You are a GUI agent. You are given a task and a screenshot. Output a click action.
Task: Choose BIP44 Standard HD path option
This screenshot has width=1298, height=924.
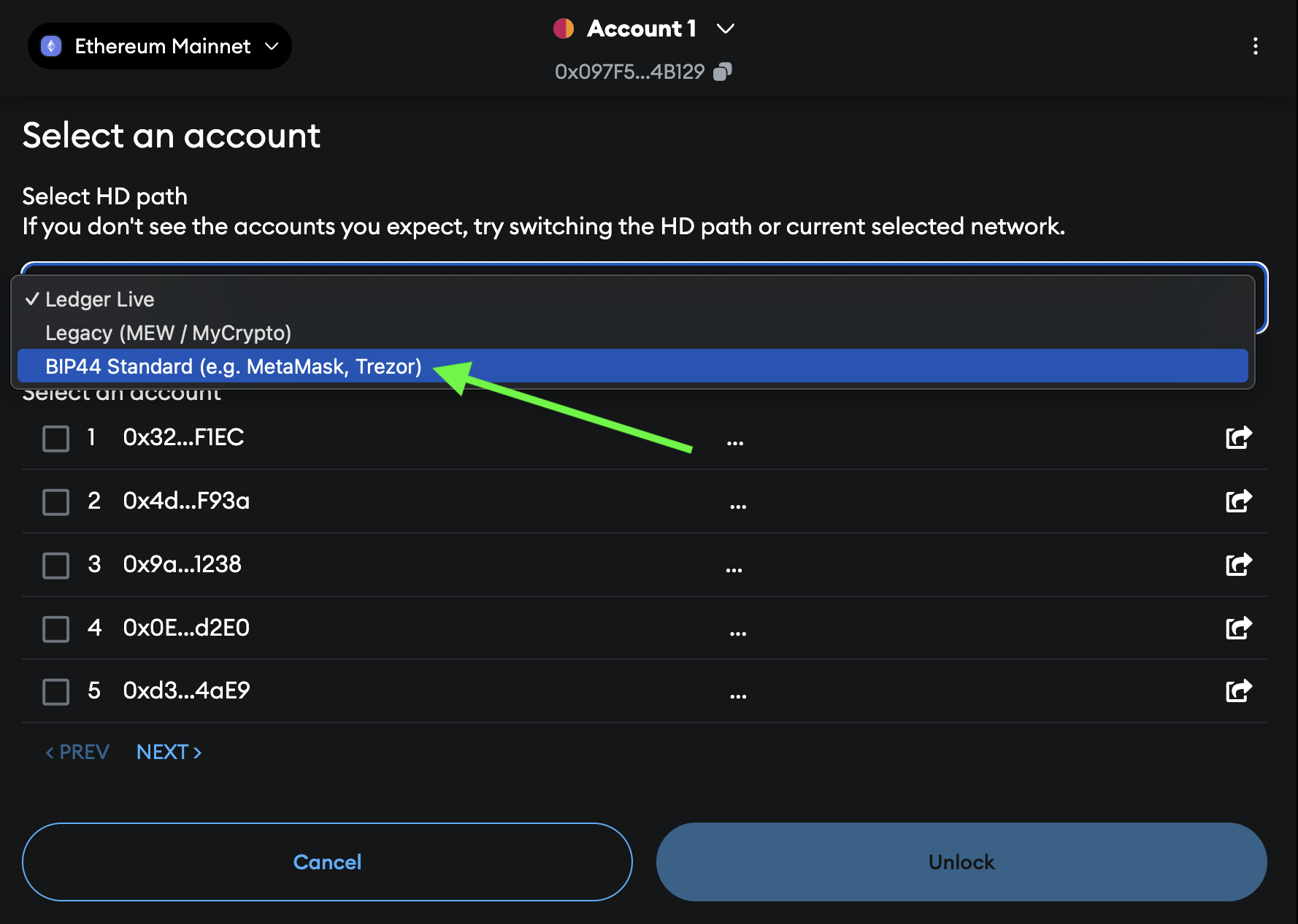[234, 366]
